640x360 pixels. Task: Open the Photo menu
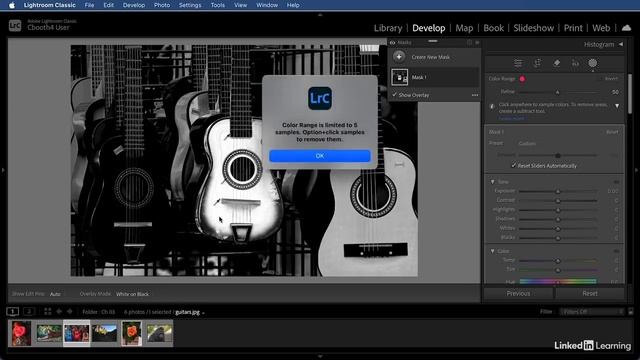pos(162,5)
